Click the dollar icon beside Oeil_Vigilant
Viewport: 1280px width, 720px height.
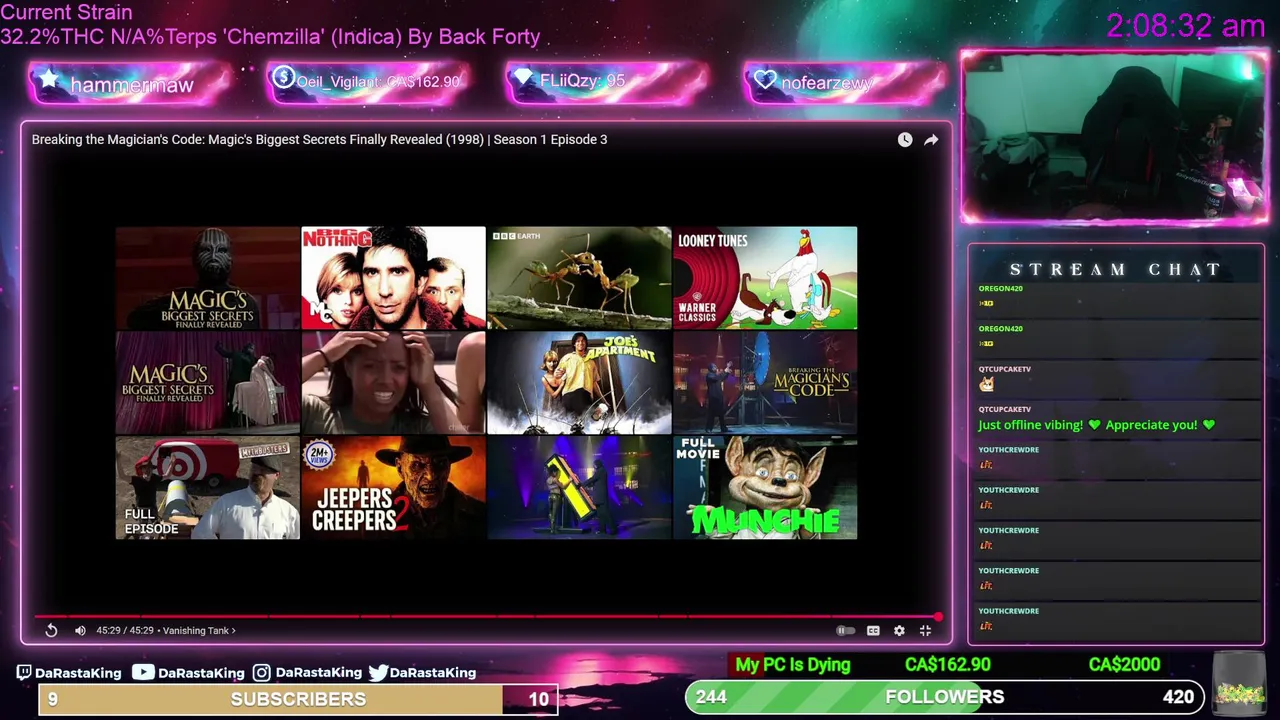283,77
